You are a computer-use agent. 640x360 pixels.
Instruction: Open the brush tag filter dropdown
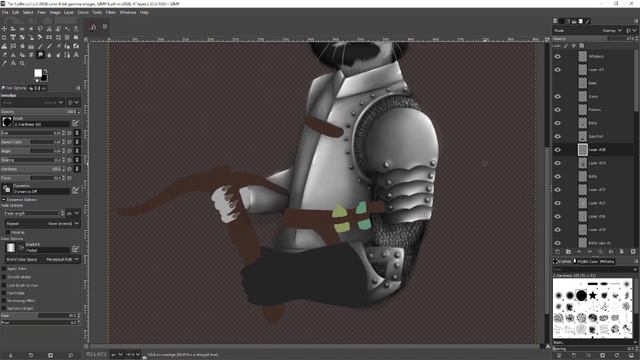[x=635, y=269]
